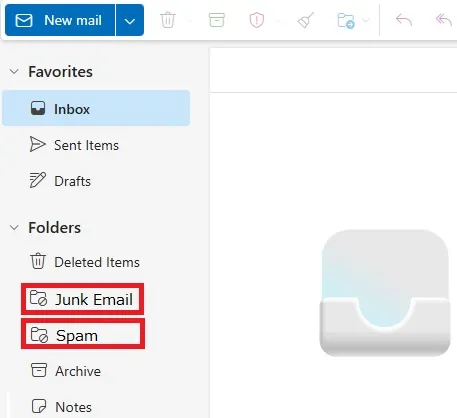The image size is (457, 418).
Task: Open the Deleted Items folder
Action: pyautogui.click(x=96, y=262)
